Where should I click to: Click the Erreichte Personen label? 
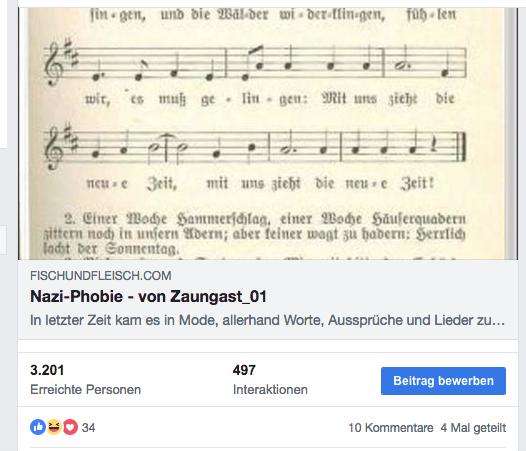[85, 390]
